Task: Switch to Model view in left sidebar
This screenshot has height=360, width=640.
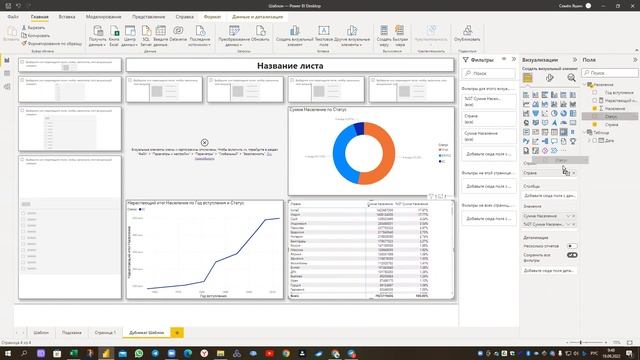Action: coord(7,87)
